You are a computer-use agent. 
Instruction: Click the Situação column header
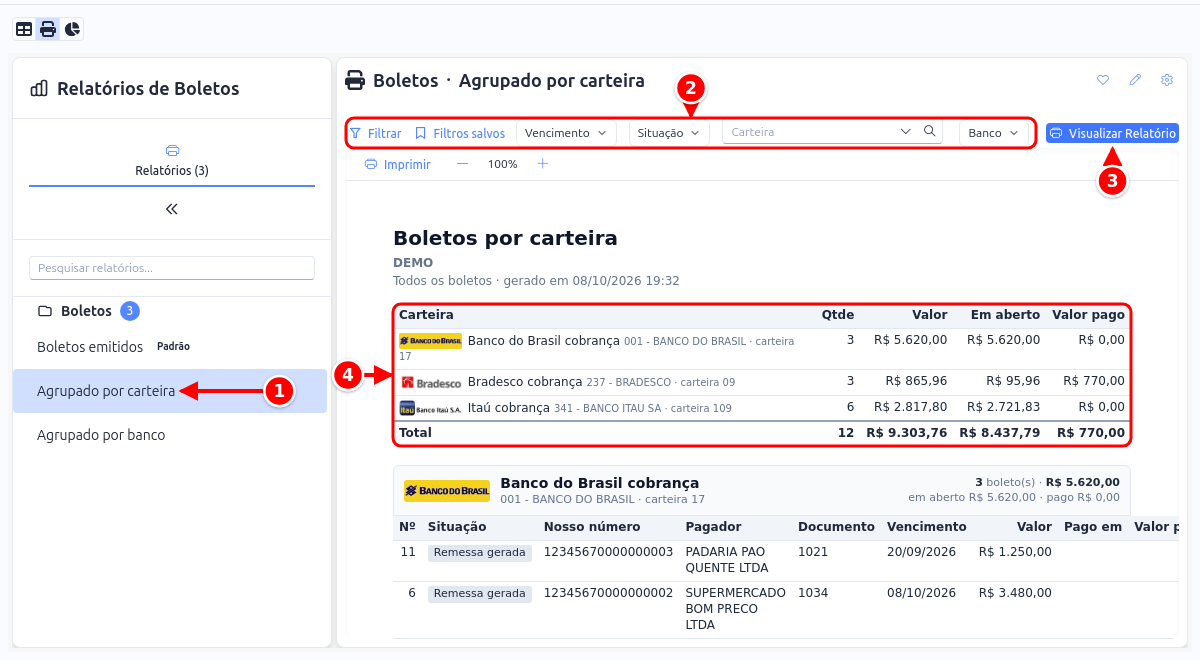pyautogui.click(x=457, y=527)
